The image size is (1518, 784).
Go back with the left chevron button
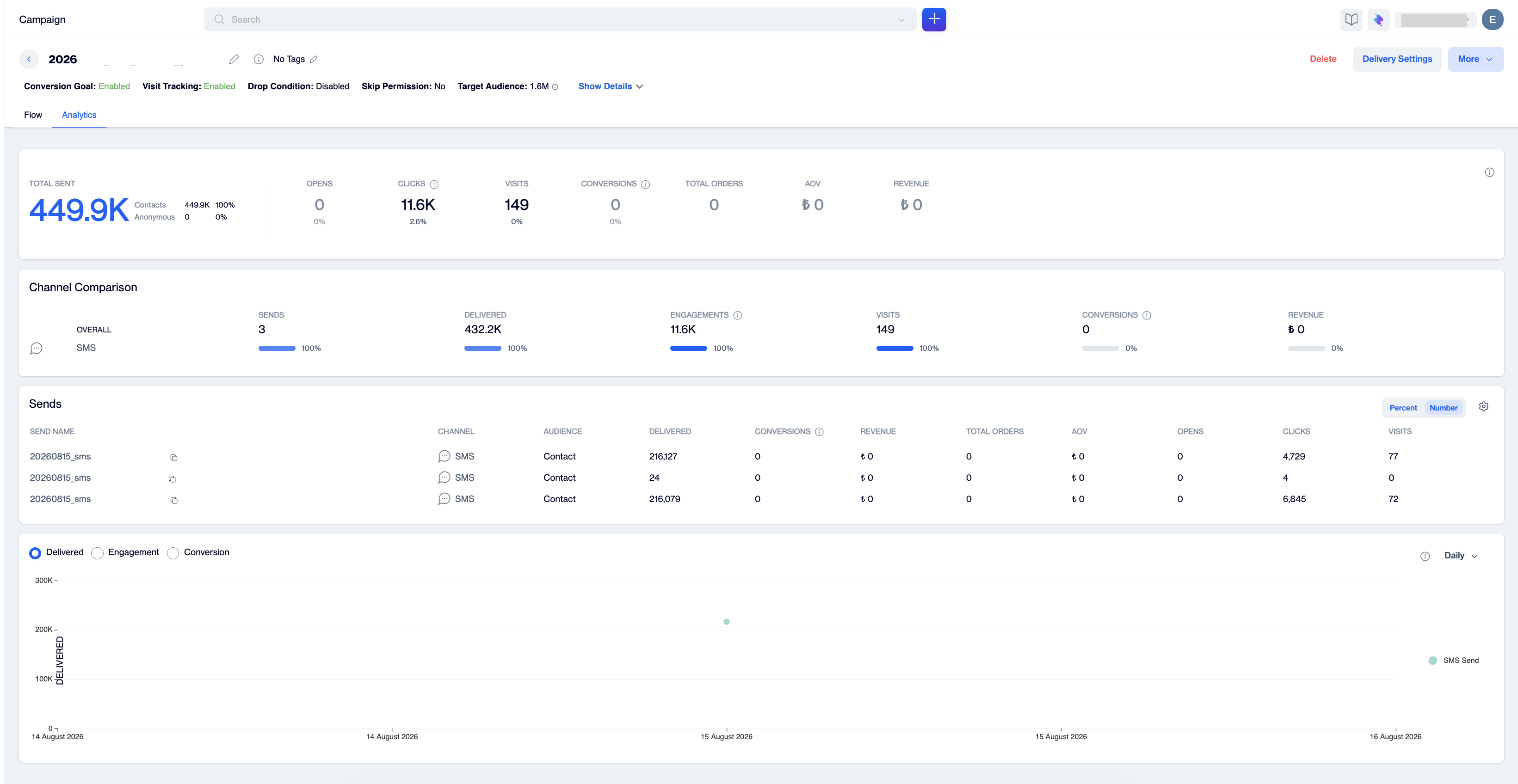coord(29,59)
